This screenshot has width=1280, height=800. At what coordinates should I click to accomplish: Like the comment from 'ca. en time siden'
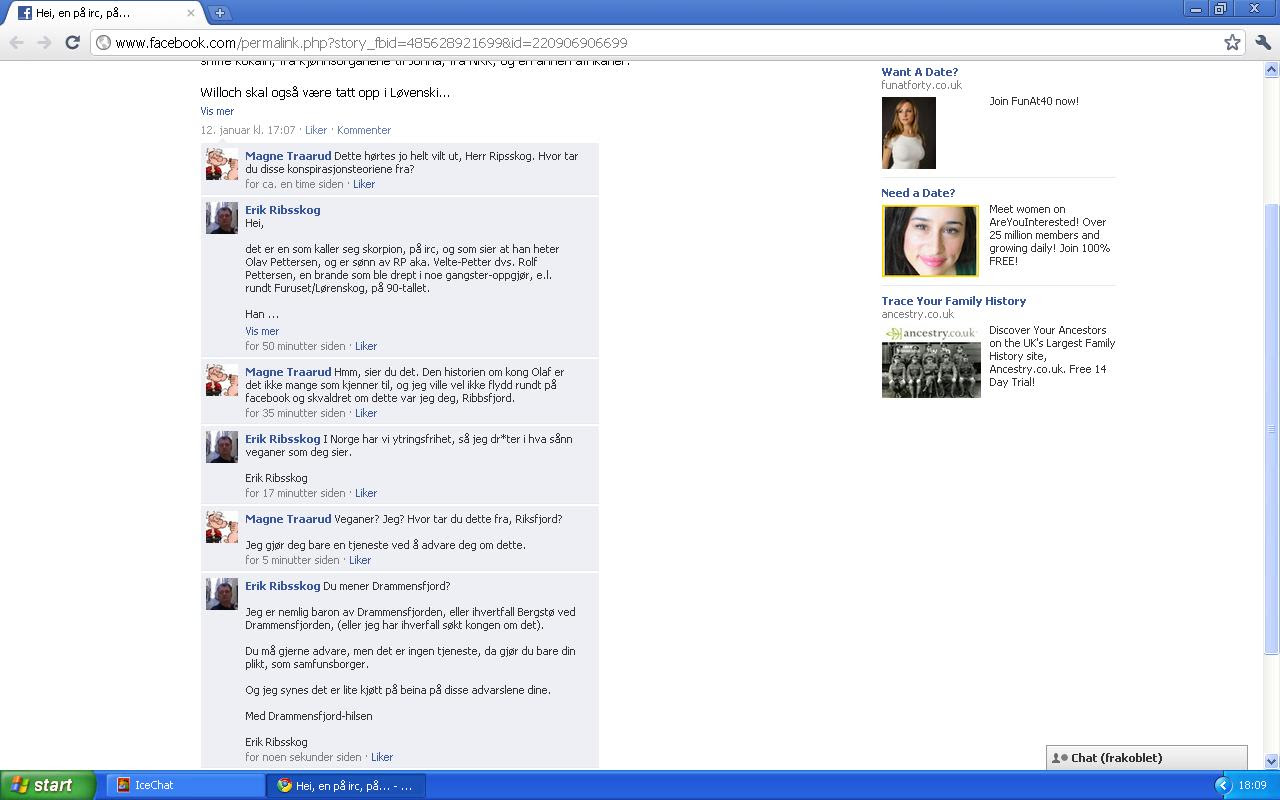click(364, 184)
